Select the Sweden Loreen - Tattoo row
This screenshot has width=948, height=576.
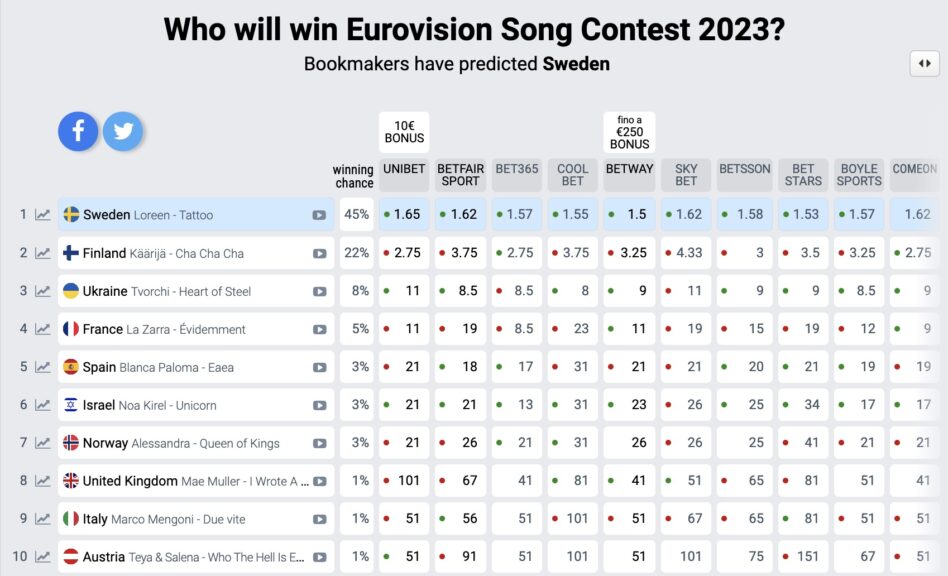[196, 215]
